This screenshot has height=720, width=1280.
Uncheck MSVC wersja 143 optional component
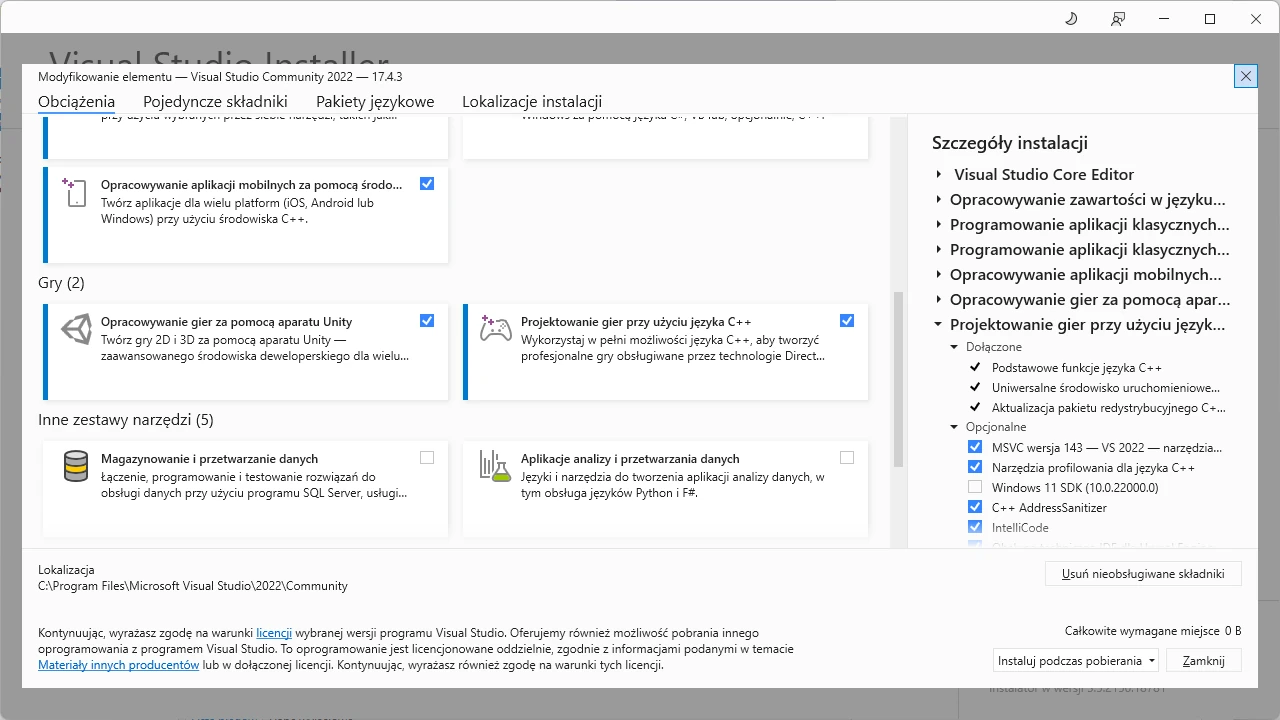coord(975,447)
